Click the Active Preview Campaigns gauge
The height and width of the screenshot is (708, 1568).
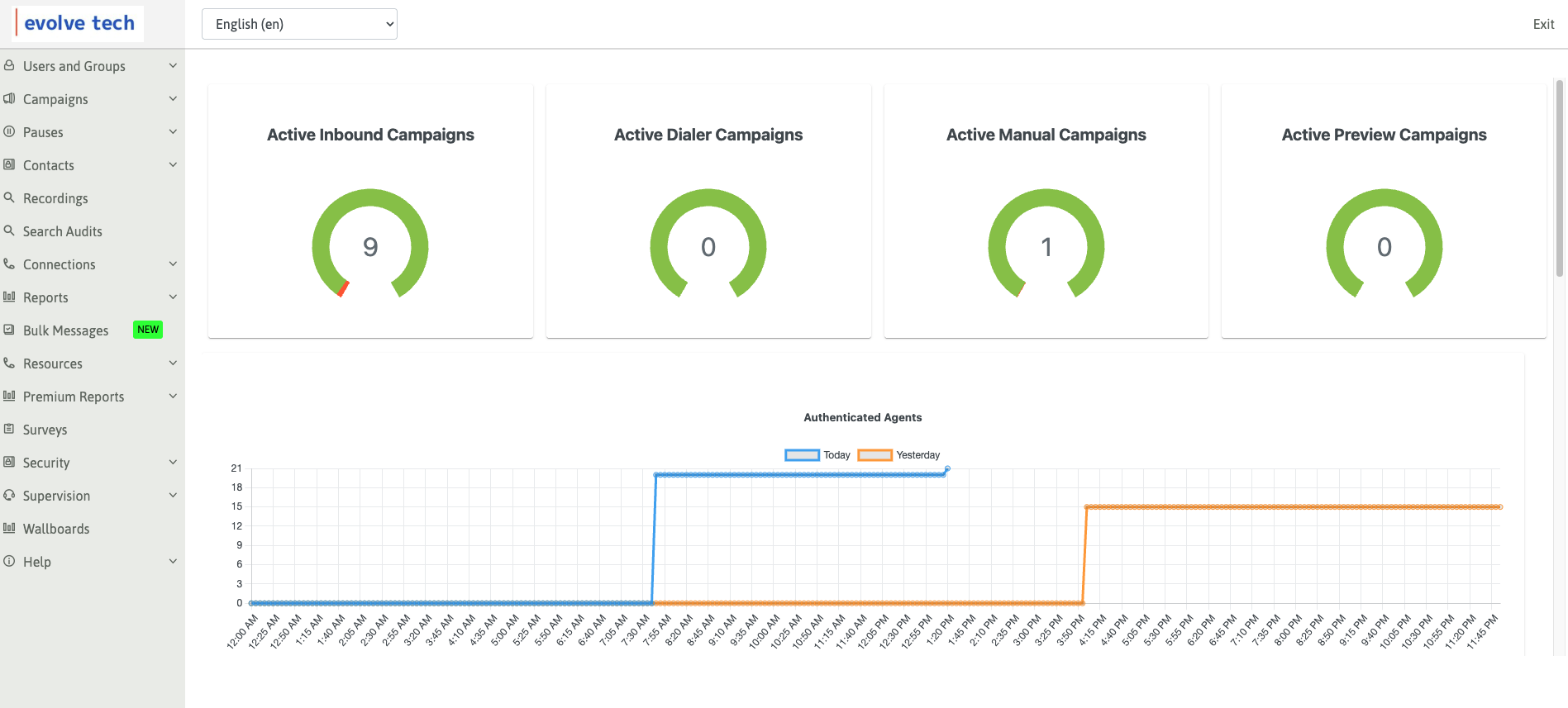(1385, 244)
